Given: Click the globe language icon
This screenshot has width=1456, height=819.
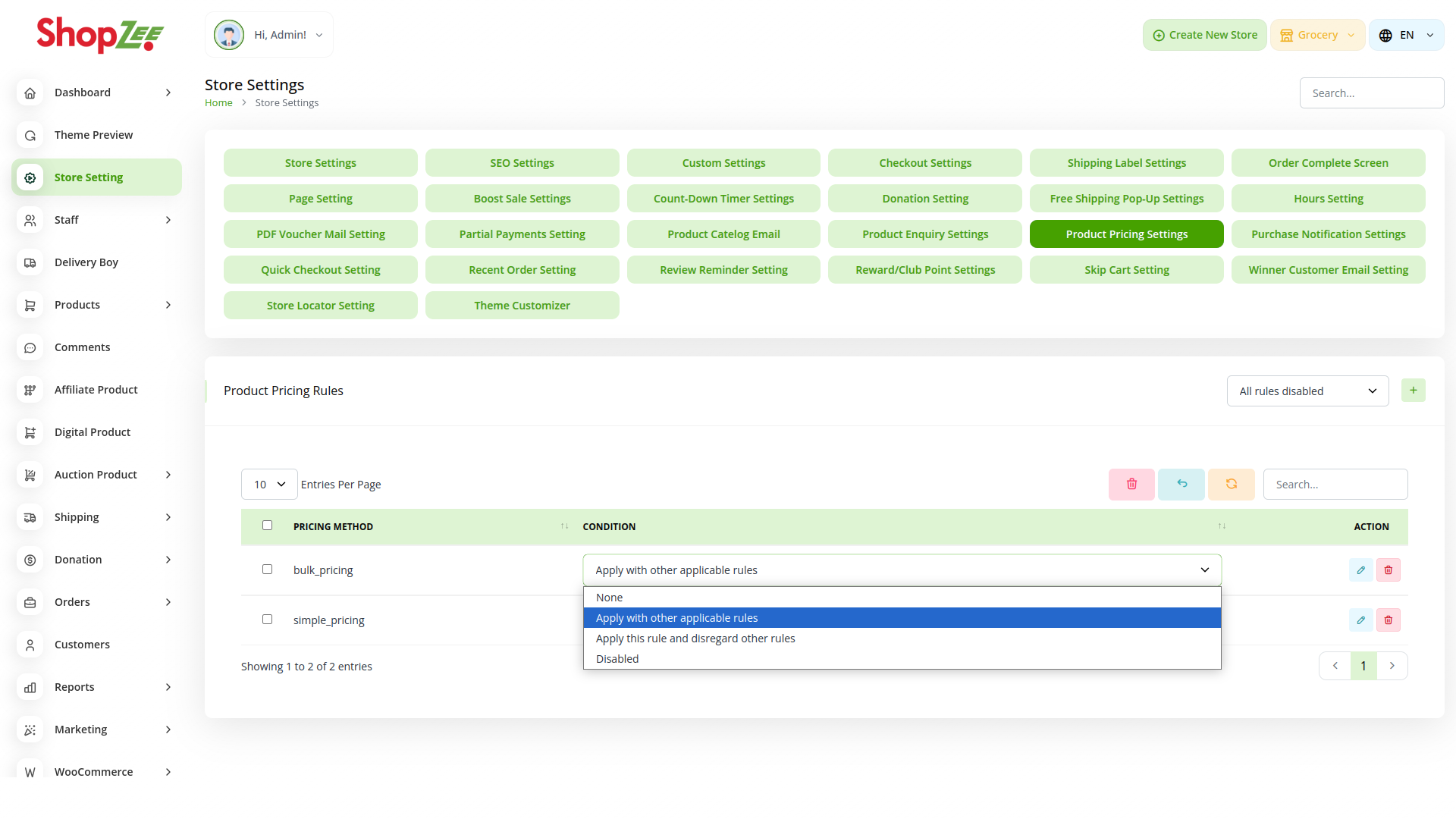Looking at the screenshot, I should [x=1385, y=35].
